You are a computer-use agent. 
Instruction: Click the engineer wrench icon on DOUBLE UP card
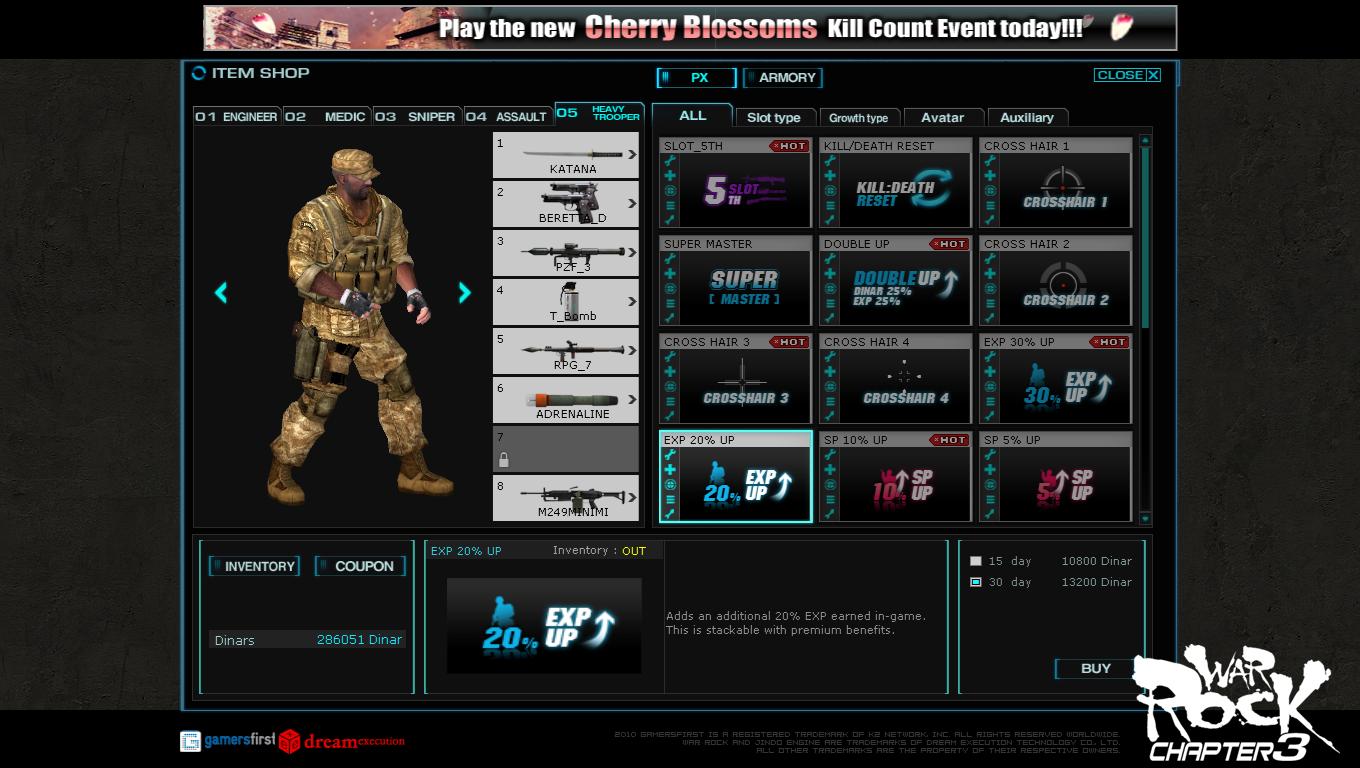[x=830, y=259]
